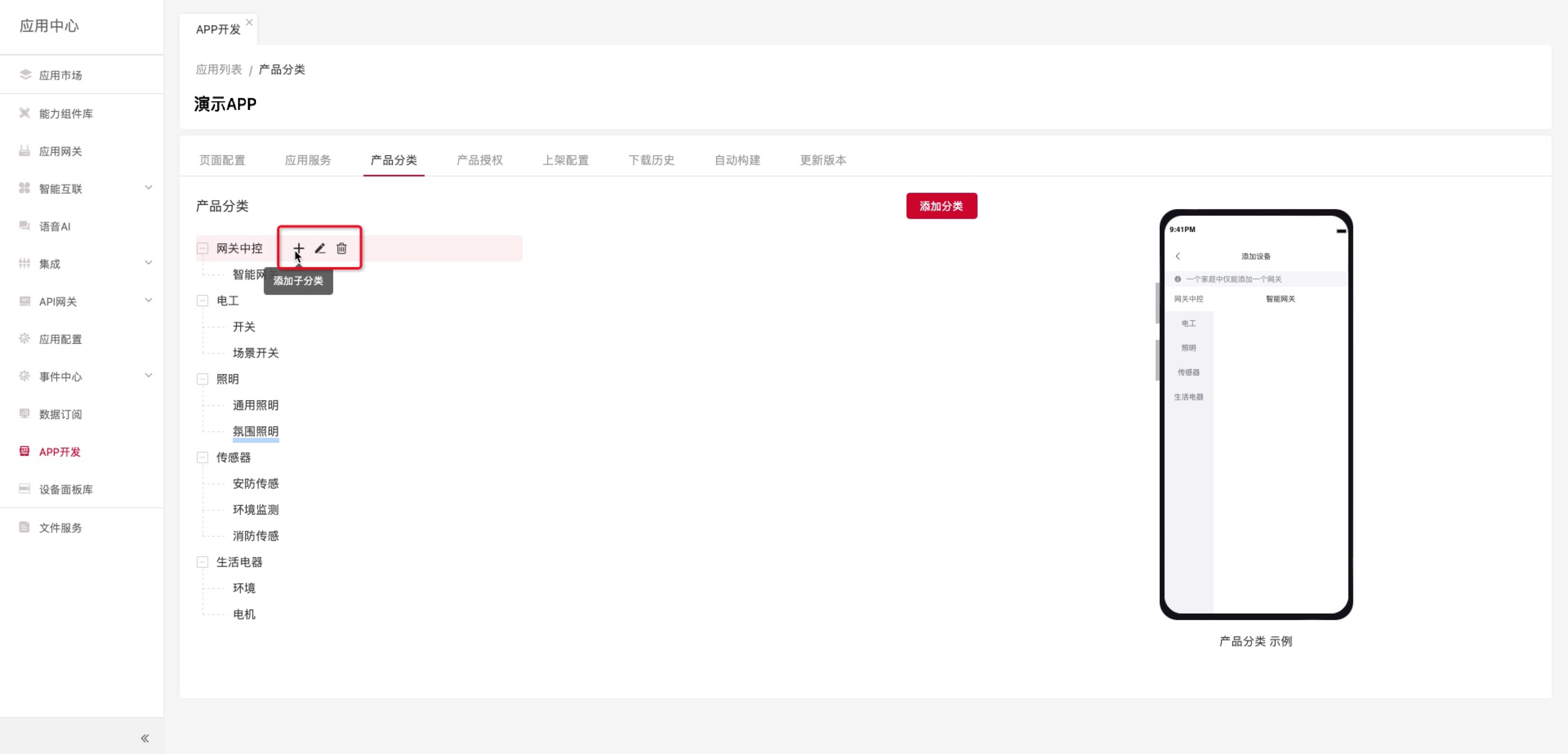This screenshot has height=754, width=1568.
Task: Switch to the 自动构建 tab
Action: pyautogui.click(x=737, y=160)
